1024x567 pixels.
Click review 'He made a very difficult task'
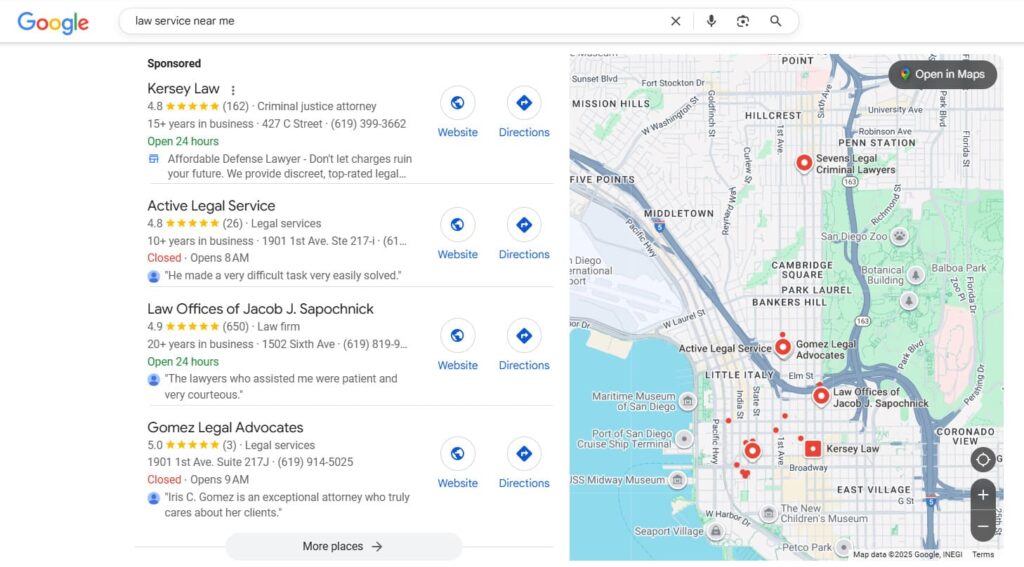pyautogui.click(x=283, y=276)
